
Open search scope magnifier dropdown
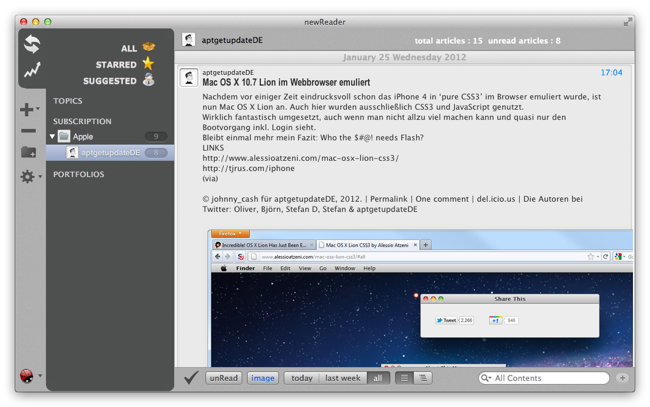tap(486, 378)
